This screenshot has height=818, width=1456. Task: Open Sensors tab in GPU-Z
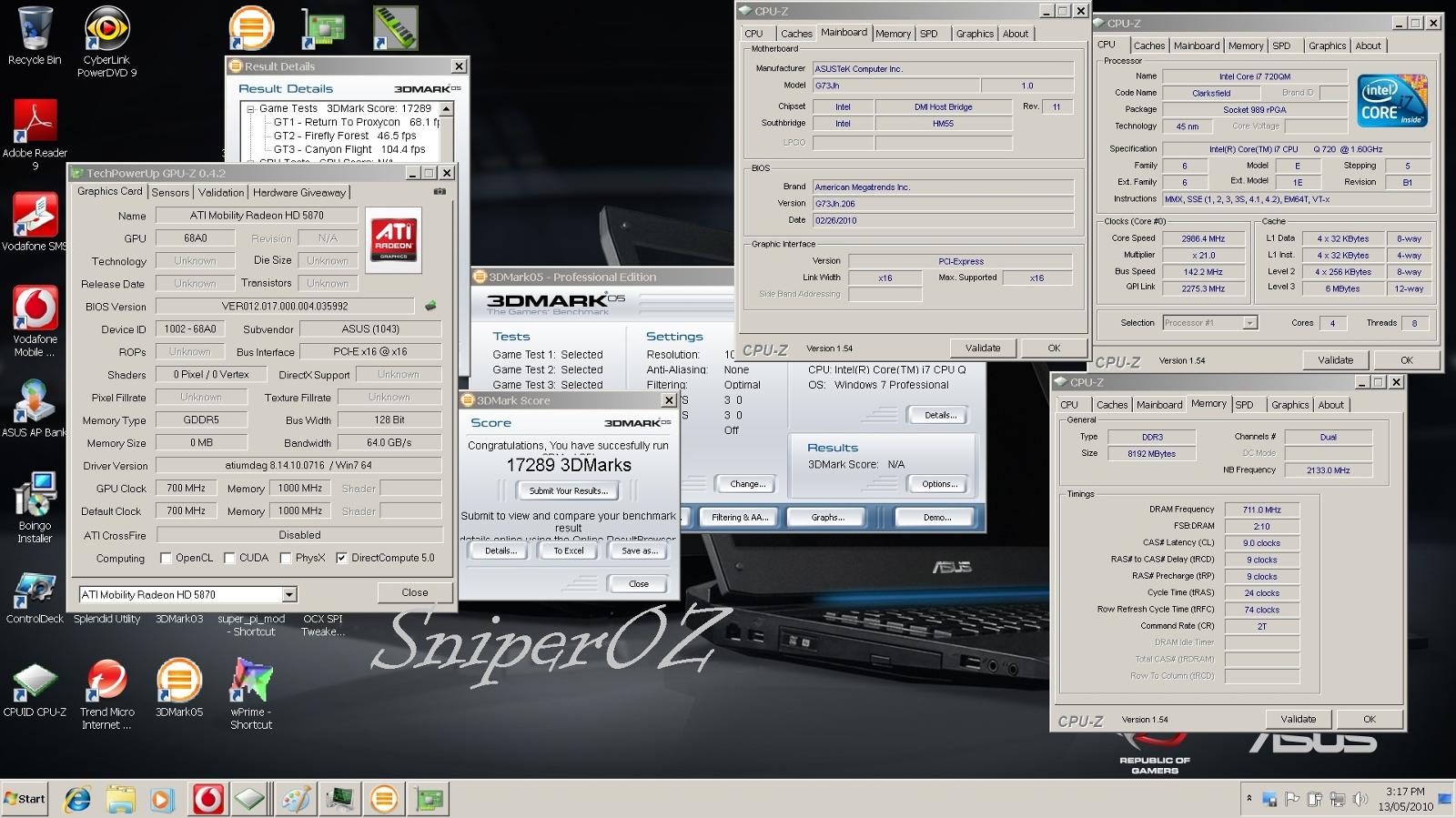coord(170,192)
